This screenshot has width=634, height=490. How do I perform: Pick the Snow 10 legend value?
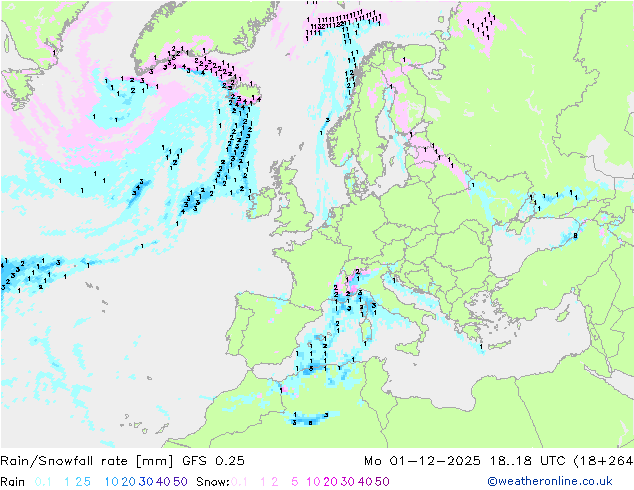(x=313, y=482)
